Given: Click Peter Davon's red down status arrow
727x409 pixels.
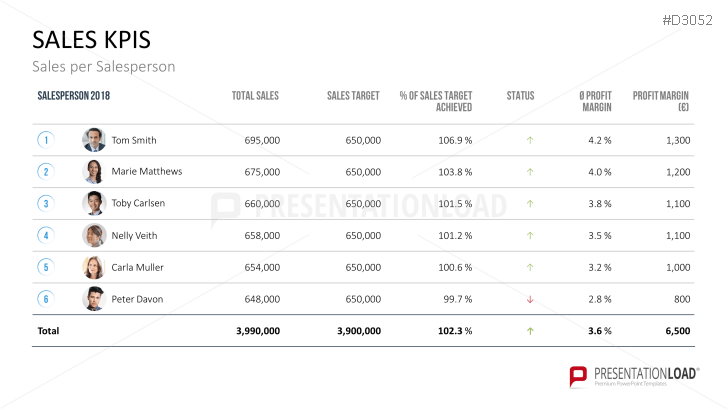Looking at the screenshot, I should tap(530, 299).
